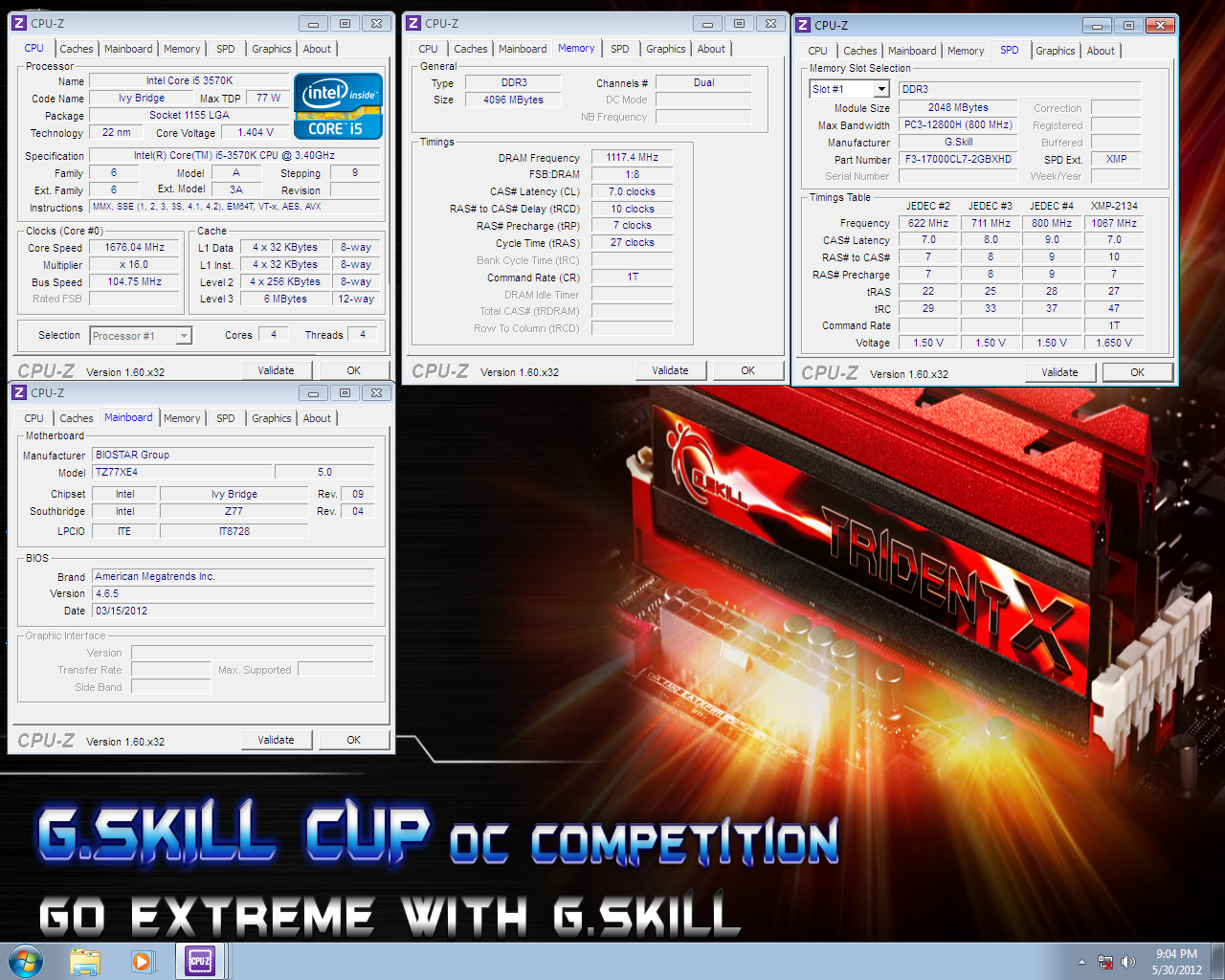The width and height of the screenshot is (1225, 980).
Task: Minimize the Mainboard CPU-Z window
Action: coord(313,392)
